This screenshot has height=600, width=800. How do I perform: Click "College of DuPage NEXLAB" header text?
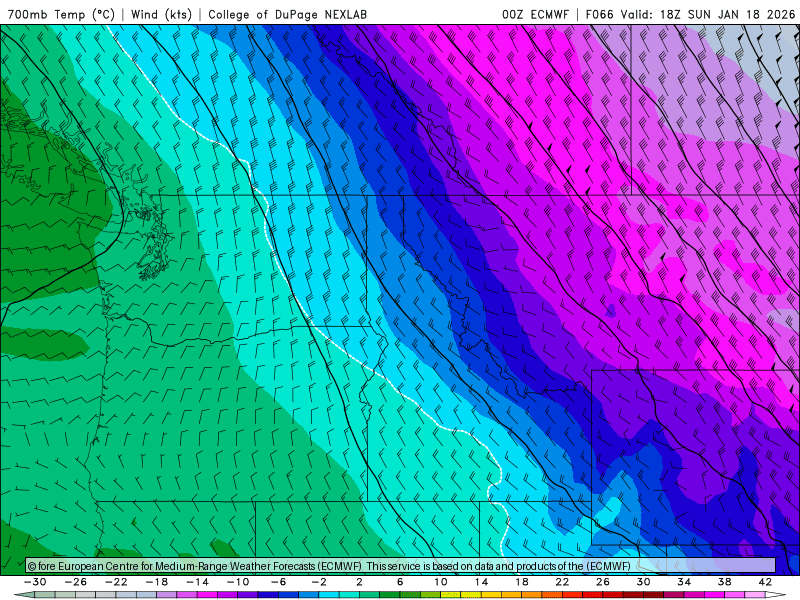point(287,14)
